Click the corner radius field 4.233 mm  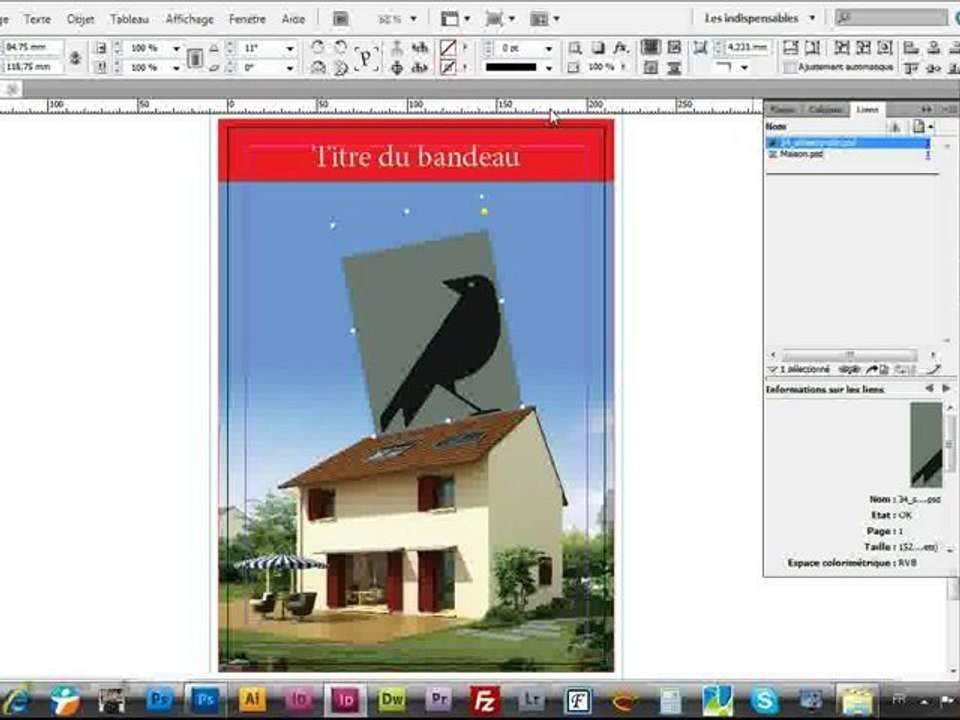(x=748, y=47)
